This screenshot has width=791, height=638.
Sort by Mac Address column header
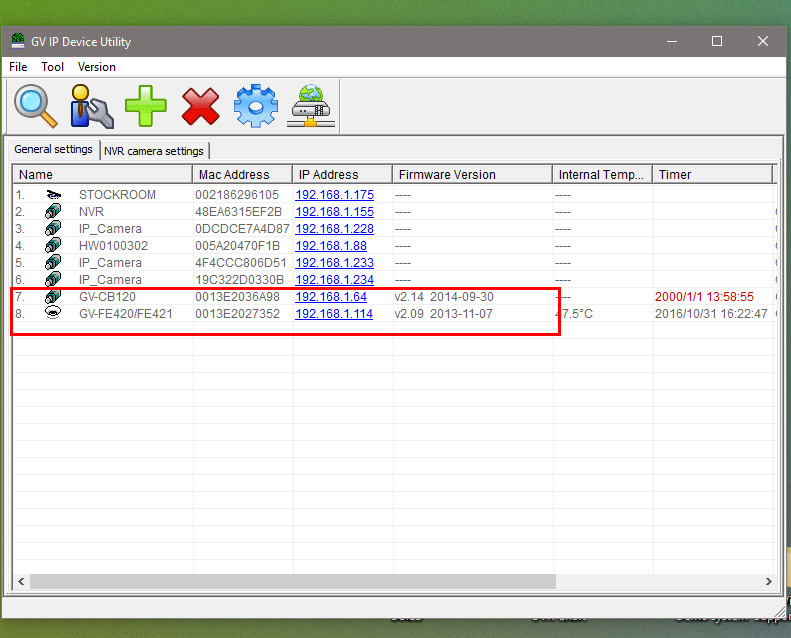click(x=242, y=175)
